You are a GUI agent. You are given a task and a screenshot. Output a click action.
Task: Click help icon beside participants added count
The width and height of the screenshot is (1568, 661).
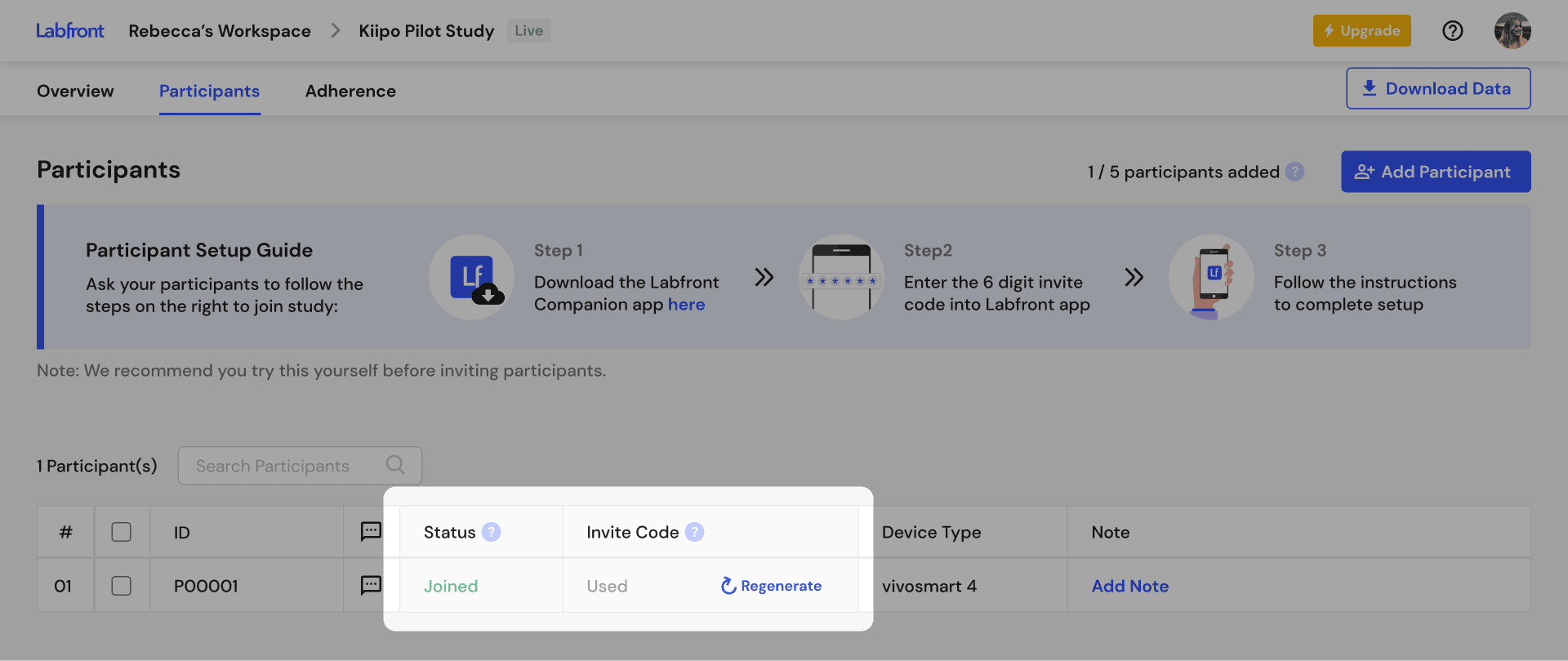(x=1294, y=172)
